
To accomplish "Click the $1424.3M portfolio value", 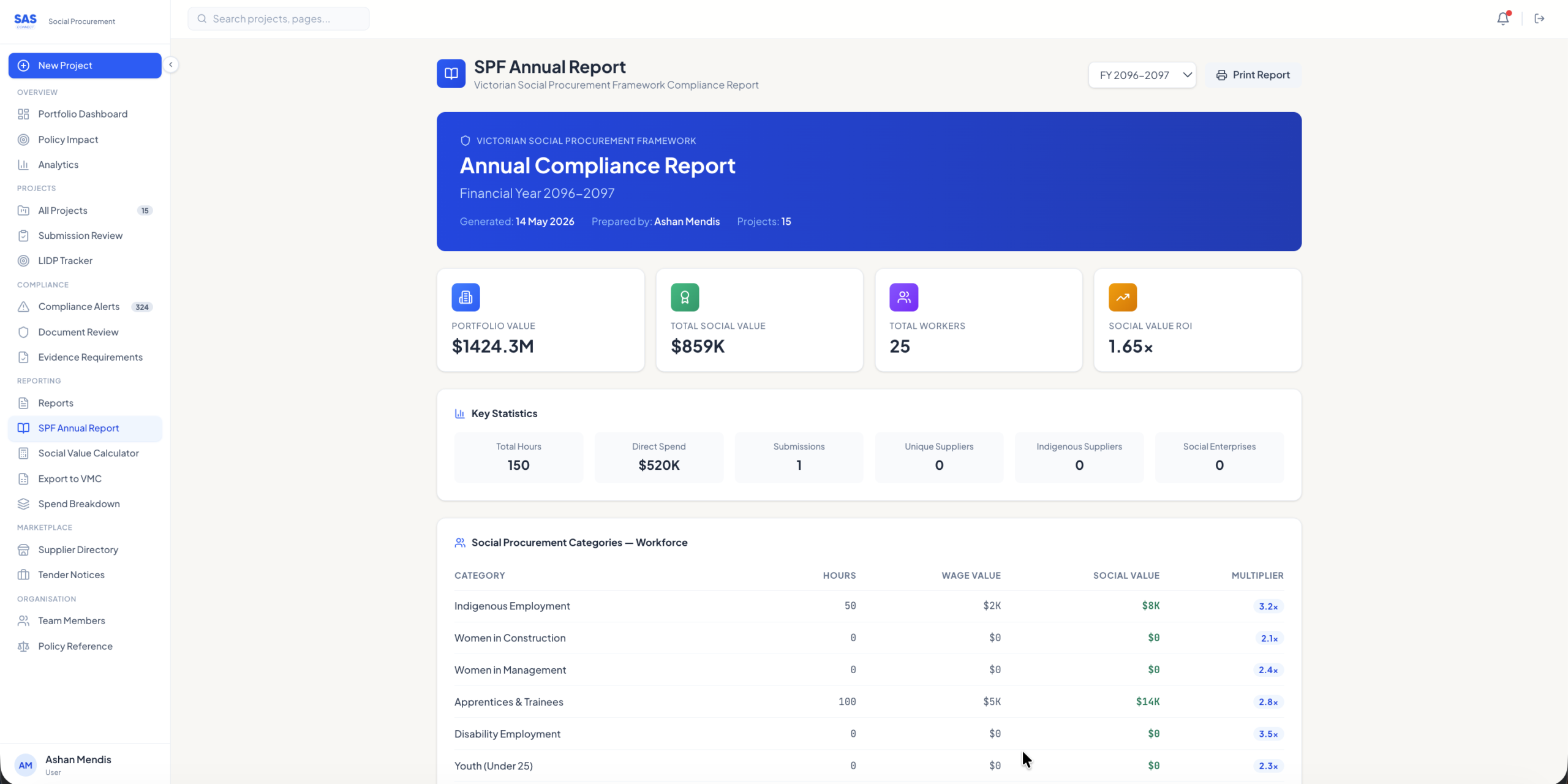I will [492, 346].
